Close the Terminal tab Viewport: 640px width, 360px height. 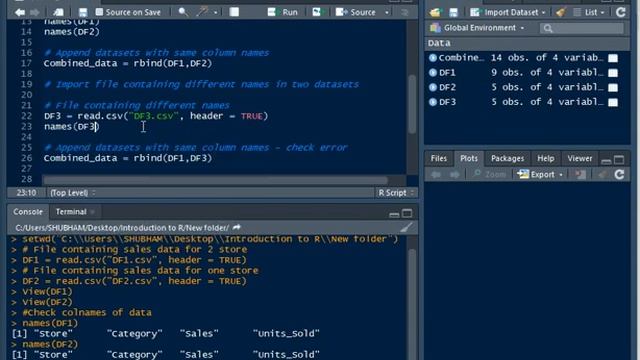coord(93,212)
